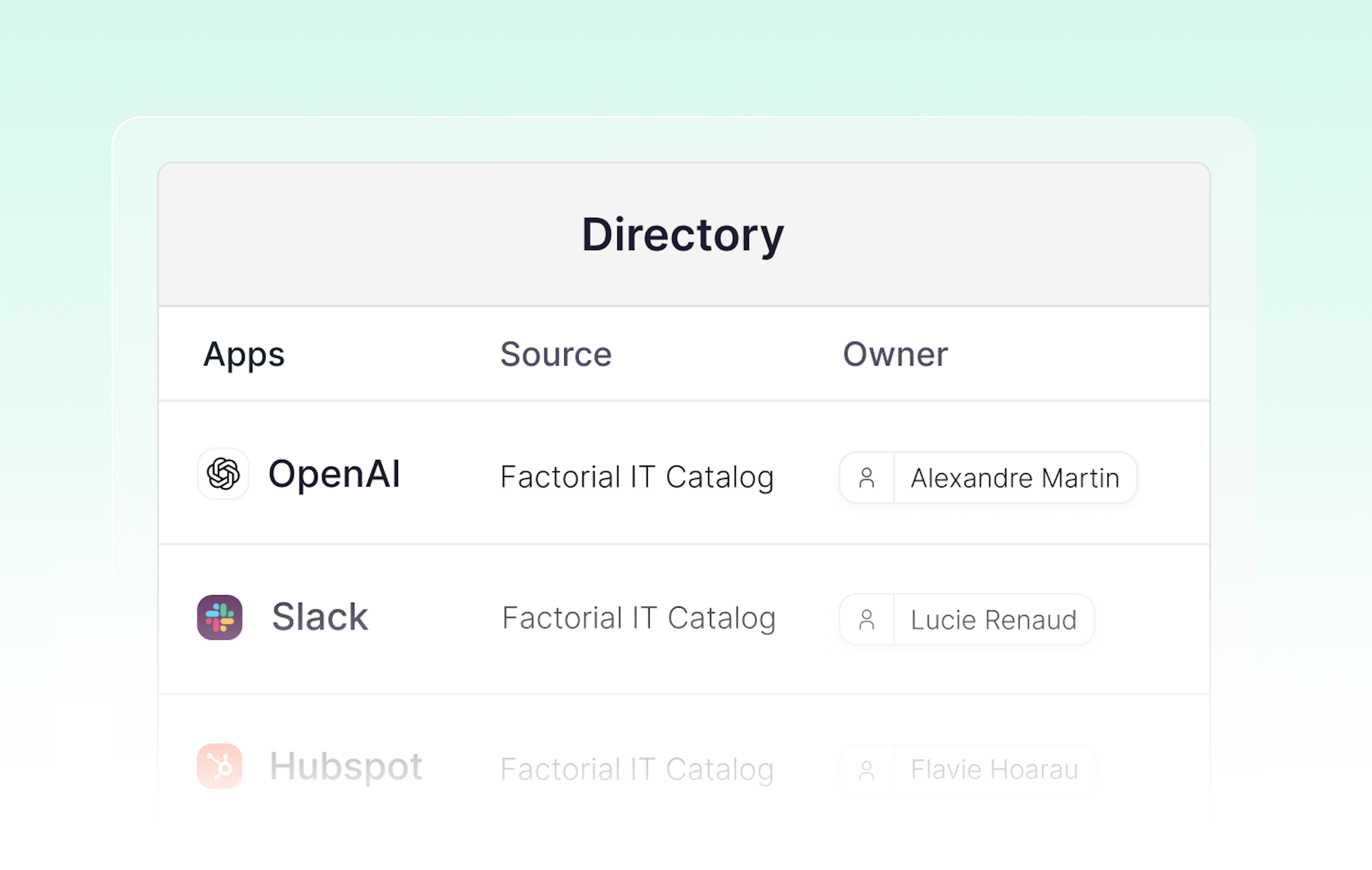Sort by the Apps column header
The height and width of the screenshot is (870, 1372).
pyautogui.click(x=244, y=355)
